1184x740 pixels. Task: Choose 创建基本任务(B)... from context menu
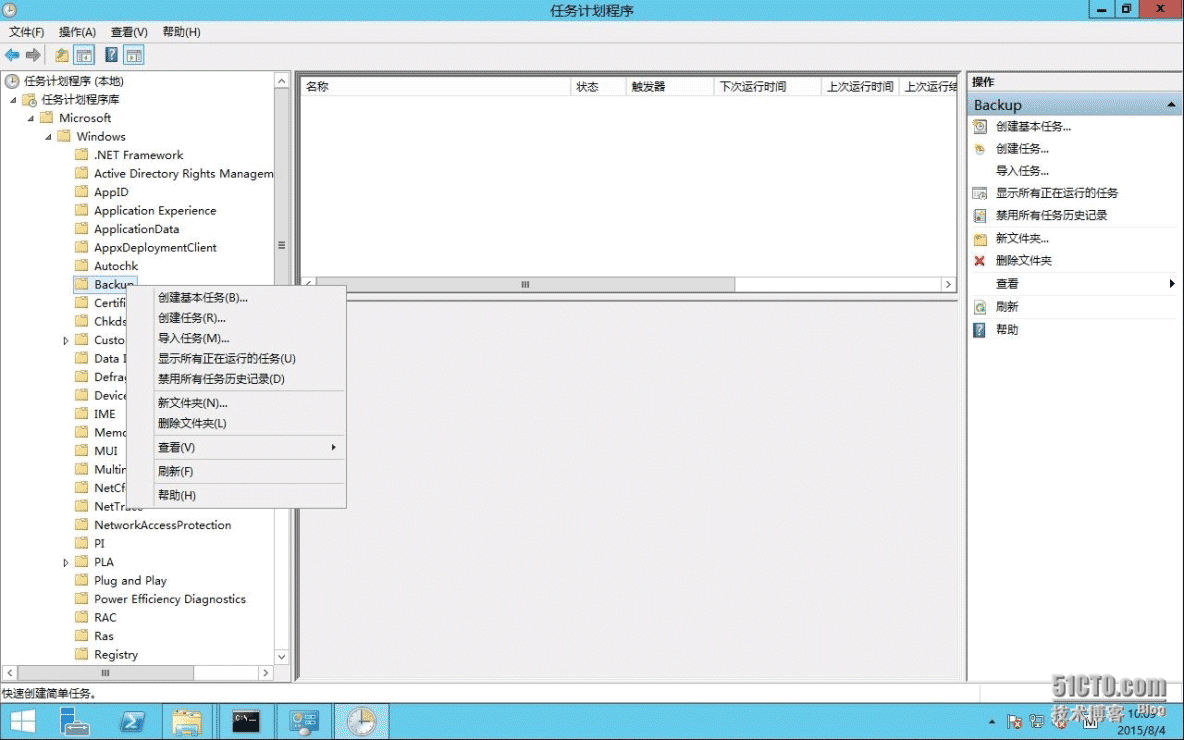click(x=203, y=297)
